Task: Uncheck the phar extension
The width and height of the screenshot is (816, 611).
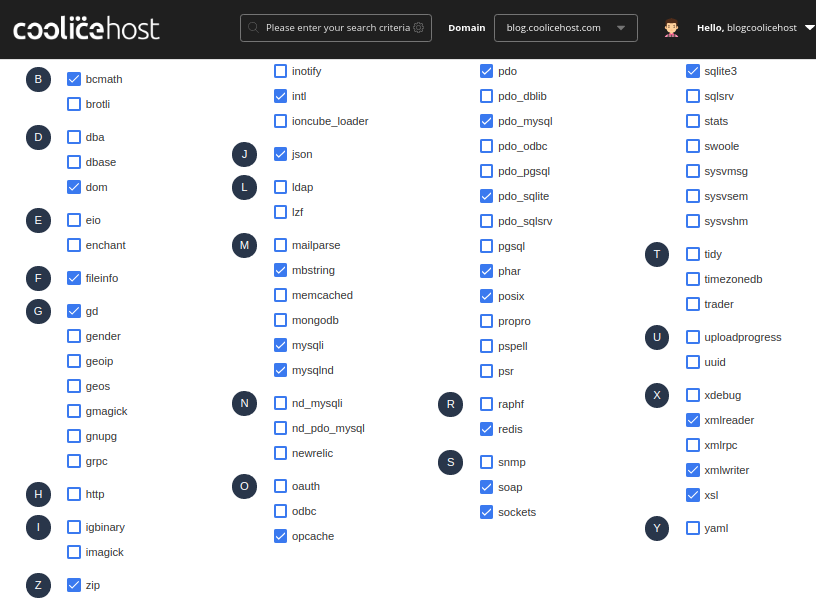Action: 487,271
